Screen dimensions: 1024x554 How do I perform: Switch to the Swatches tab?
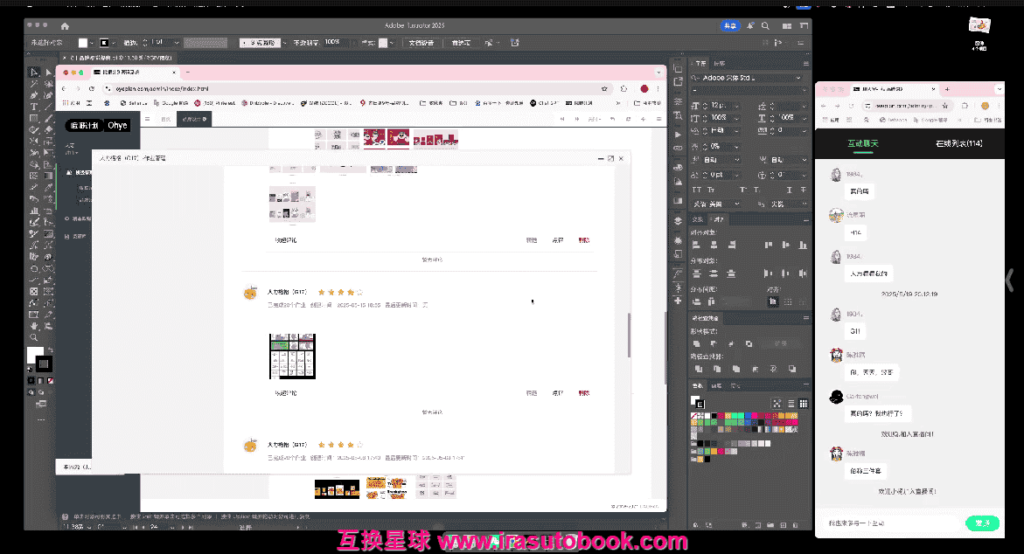point(698,386)
